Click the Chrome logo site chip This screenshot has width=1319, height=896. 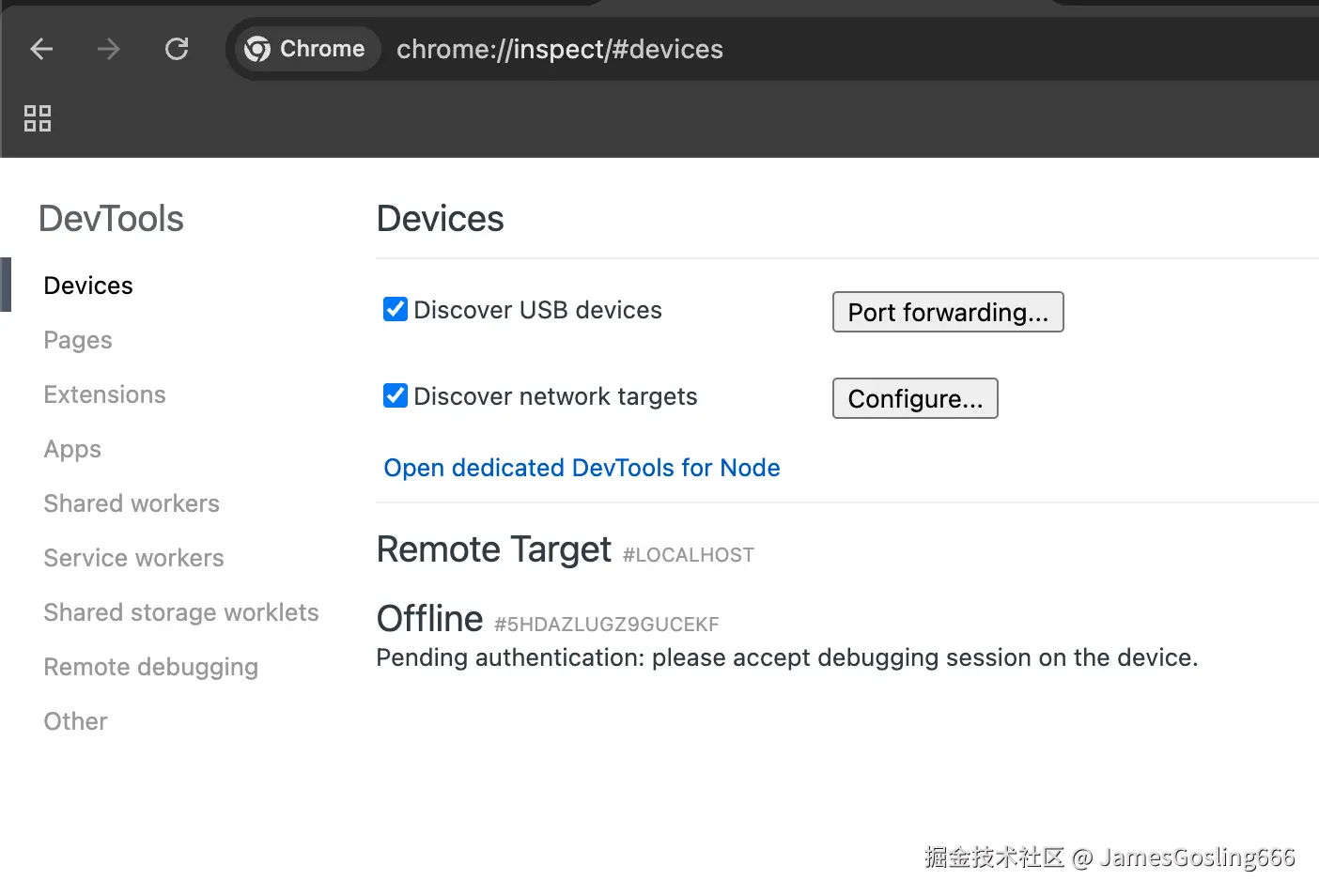(304, 49)
